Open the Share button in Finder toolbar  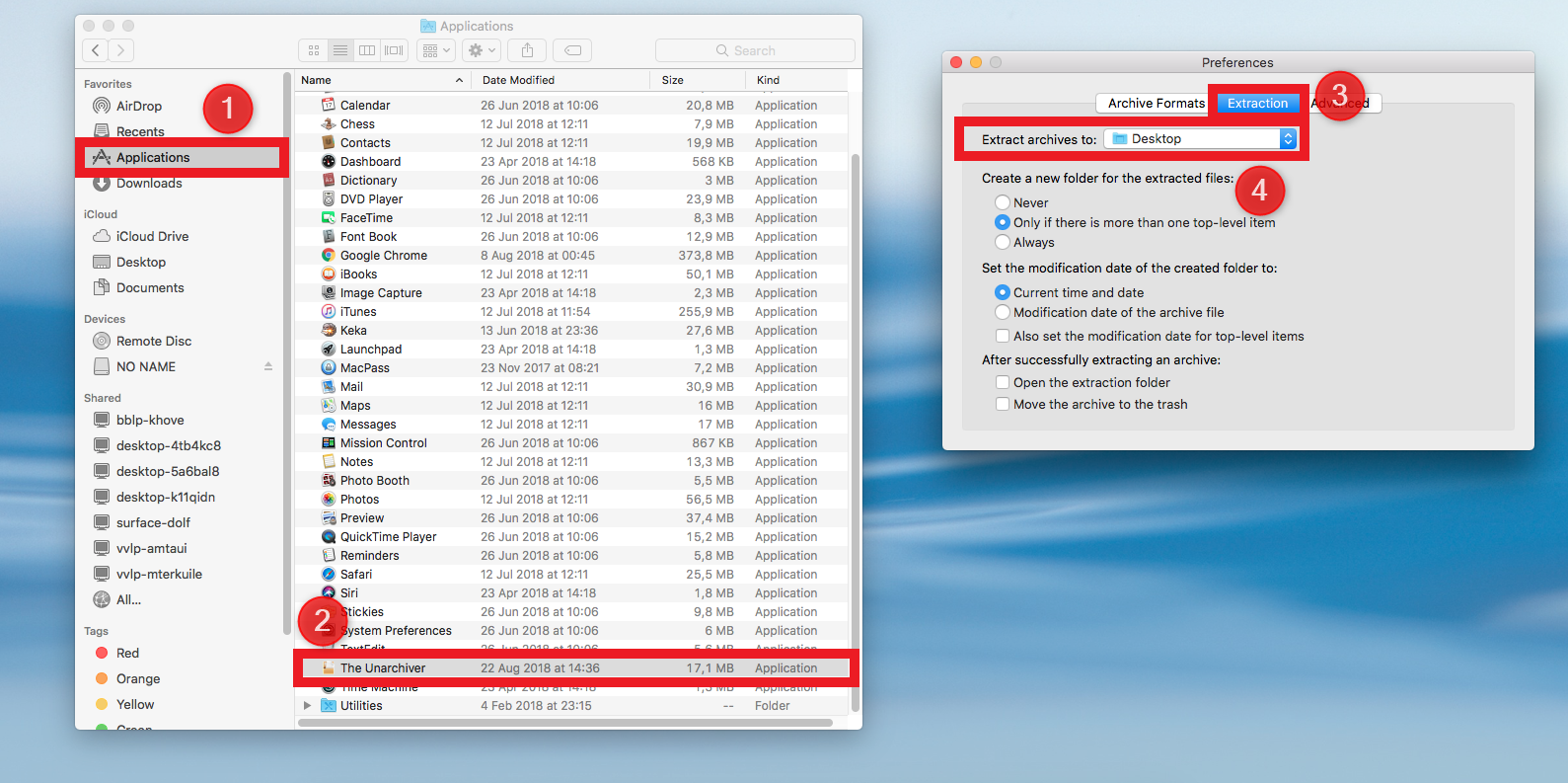pos(528,50)
